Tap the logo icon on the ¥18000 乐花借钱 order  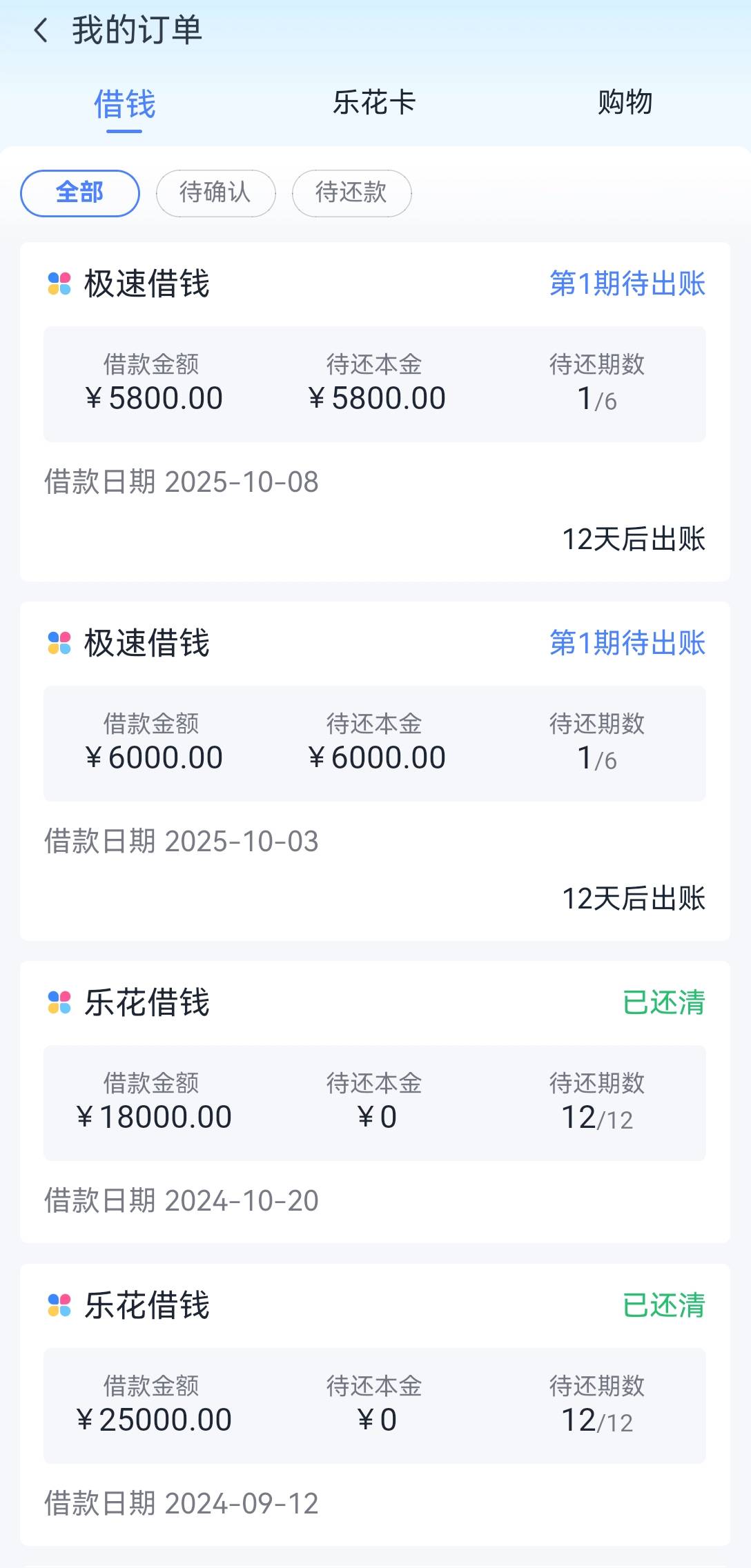(x=59, y=1002)
